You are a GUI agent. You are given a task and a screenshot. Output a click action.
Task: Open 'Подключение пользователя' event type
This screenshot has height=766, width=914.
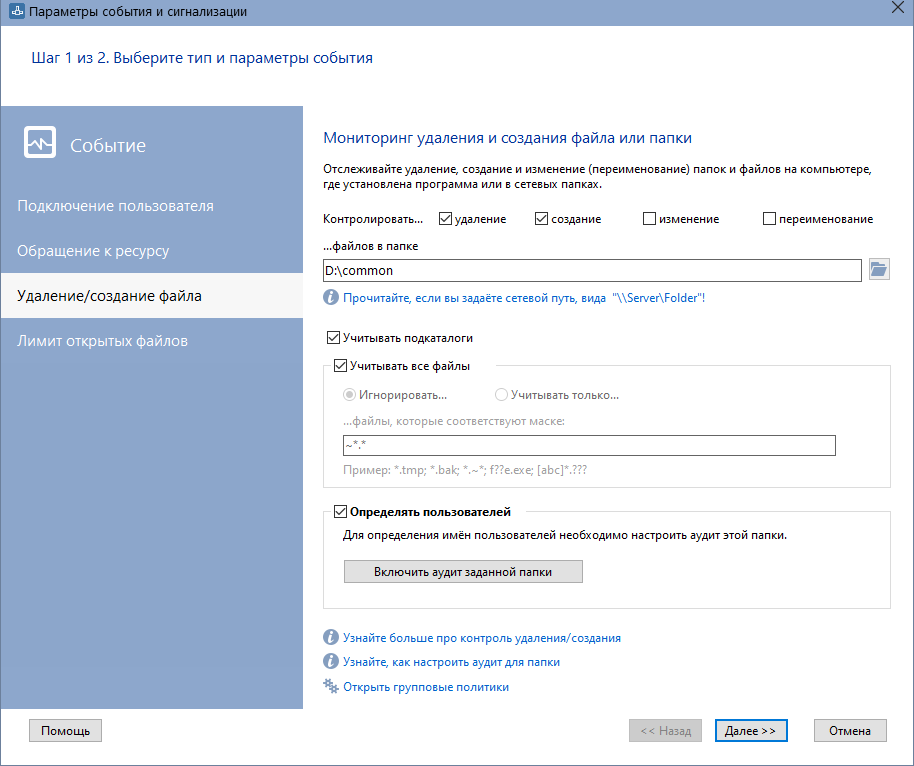(x=115, y=206)
